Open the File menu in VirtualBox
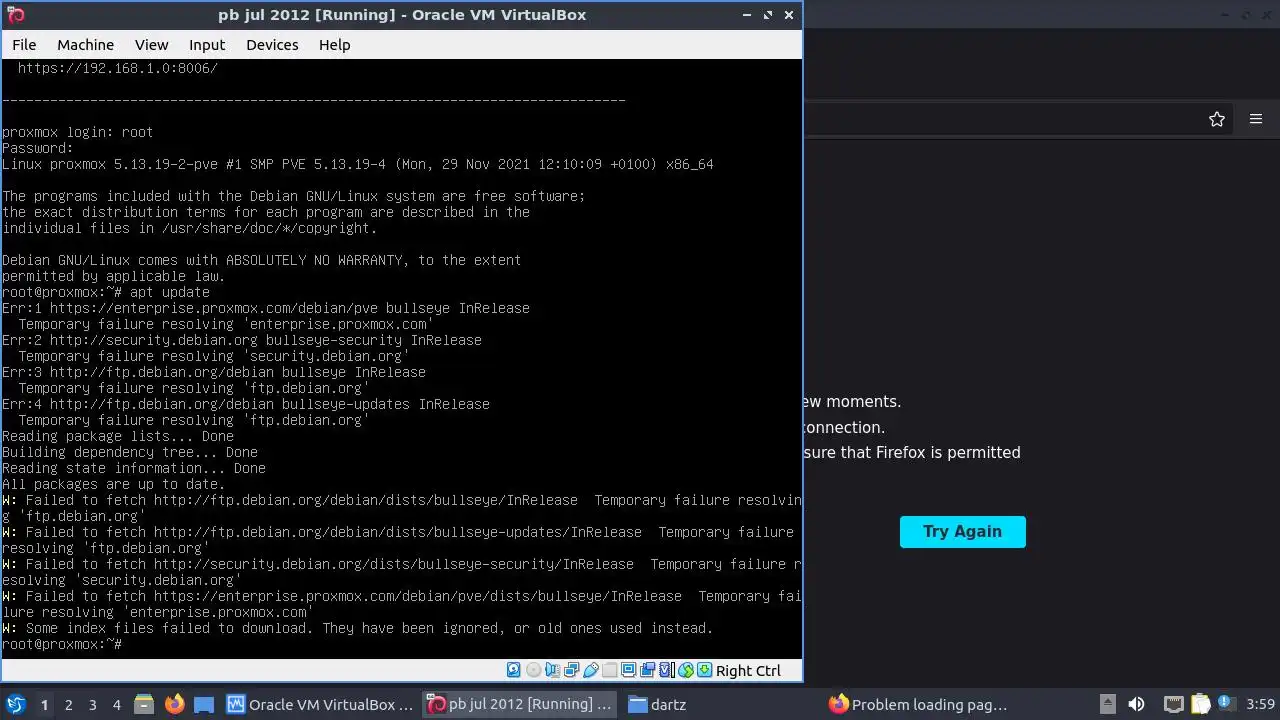Screen dimensions: 1280x720 tap(24, 45)
